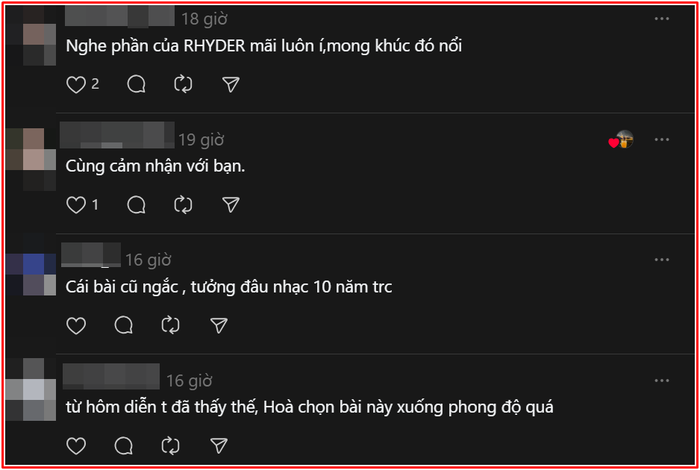Open more options for 'nhạc 10 năm trc' comment
700x470 pixels.
pyautogui.click(x=662, y=260)
